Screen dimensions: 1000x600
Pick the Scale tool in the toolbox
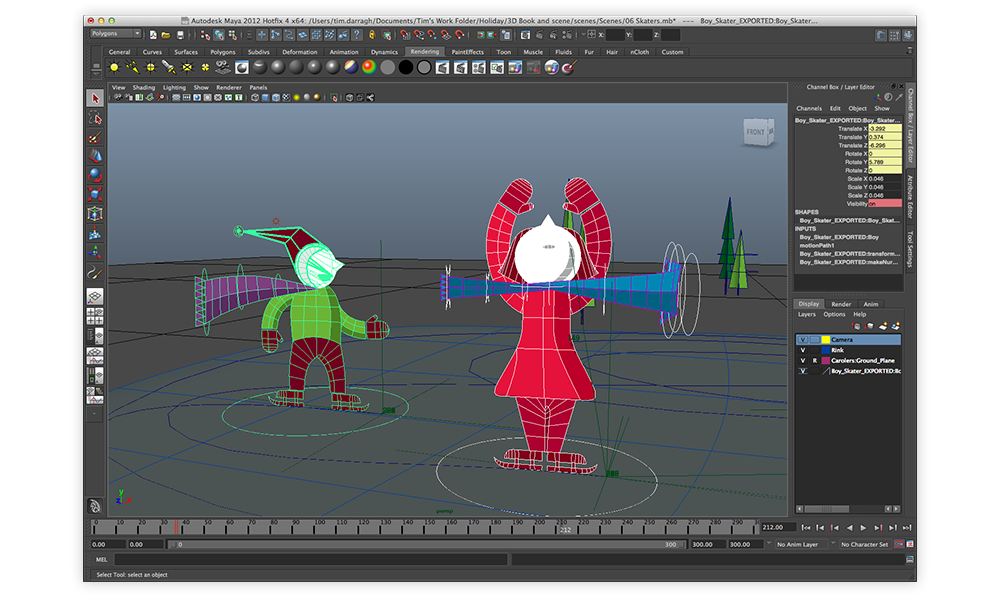pyautogui.click(x=95, y=194)
